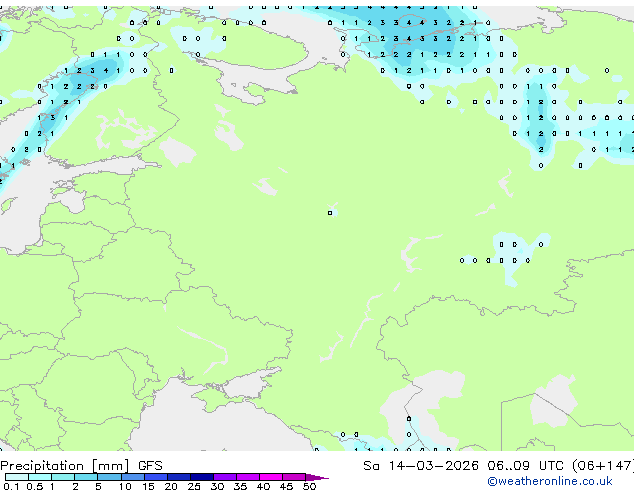
Task: Click the '06..09 UTC' time range text
Action: coord(525,466)
